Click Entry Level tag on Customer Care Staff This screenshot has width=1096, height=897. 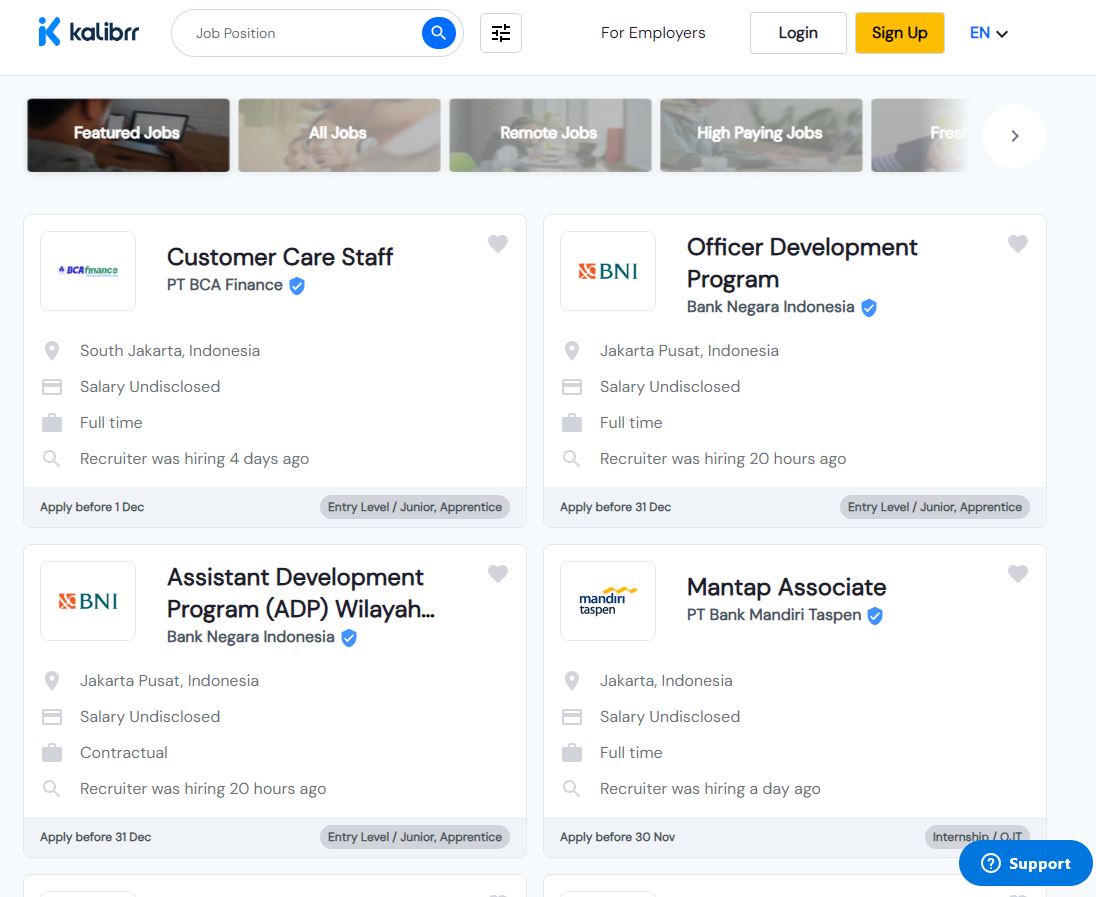414,507
